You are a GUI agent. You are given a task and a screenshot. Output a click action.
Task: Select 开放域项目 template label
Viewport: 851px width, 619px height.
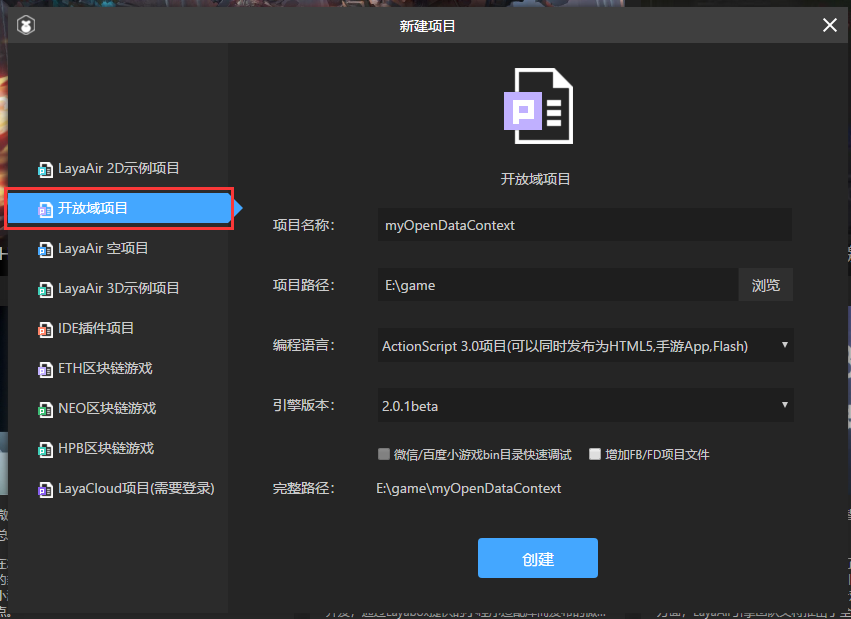[93, 208]
